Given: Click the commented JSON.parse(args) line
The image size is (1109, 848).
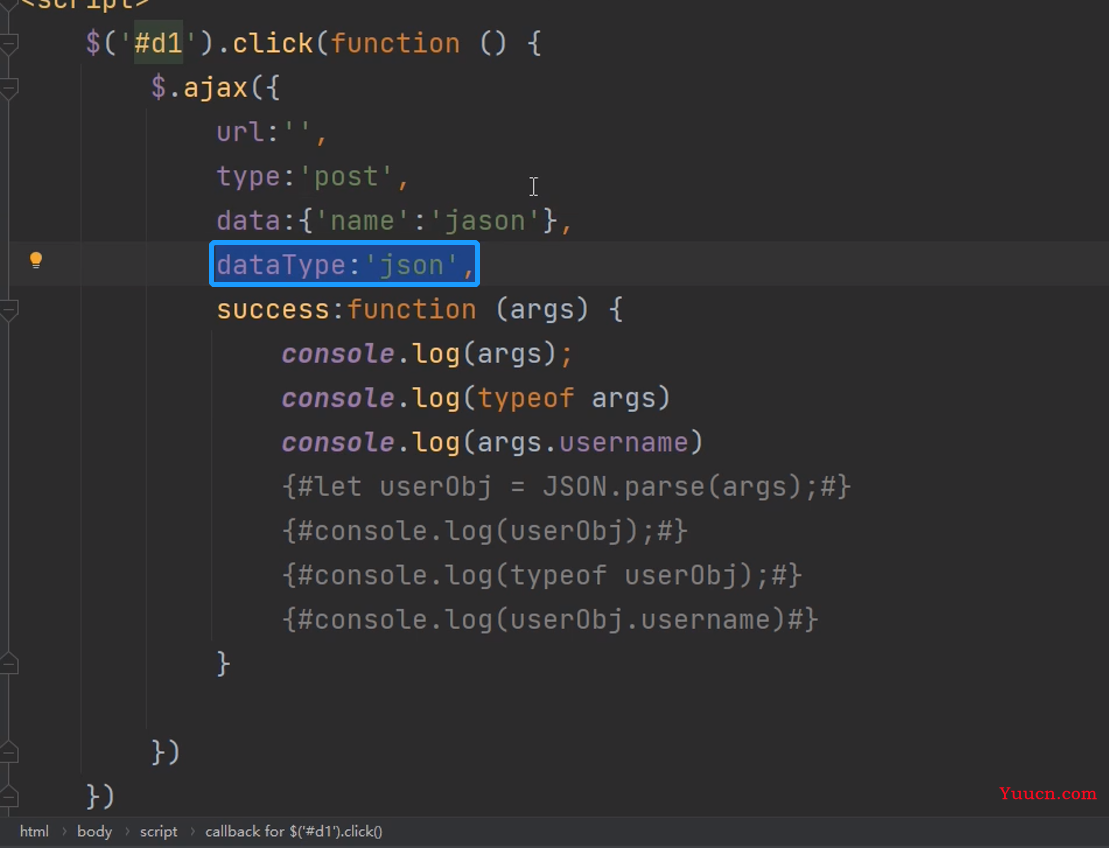Looking at the screenshot, I should [x=566, y=487].
